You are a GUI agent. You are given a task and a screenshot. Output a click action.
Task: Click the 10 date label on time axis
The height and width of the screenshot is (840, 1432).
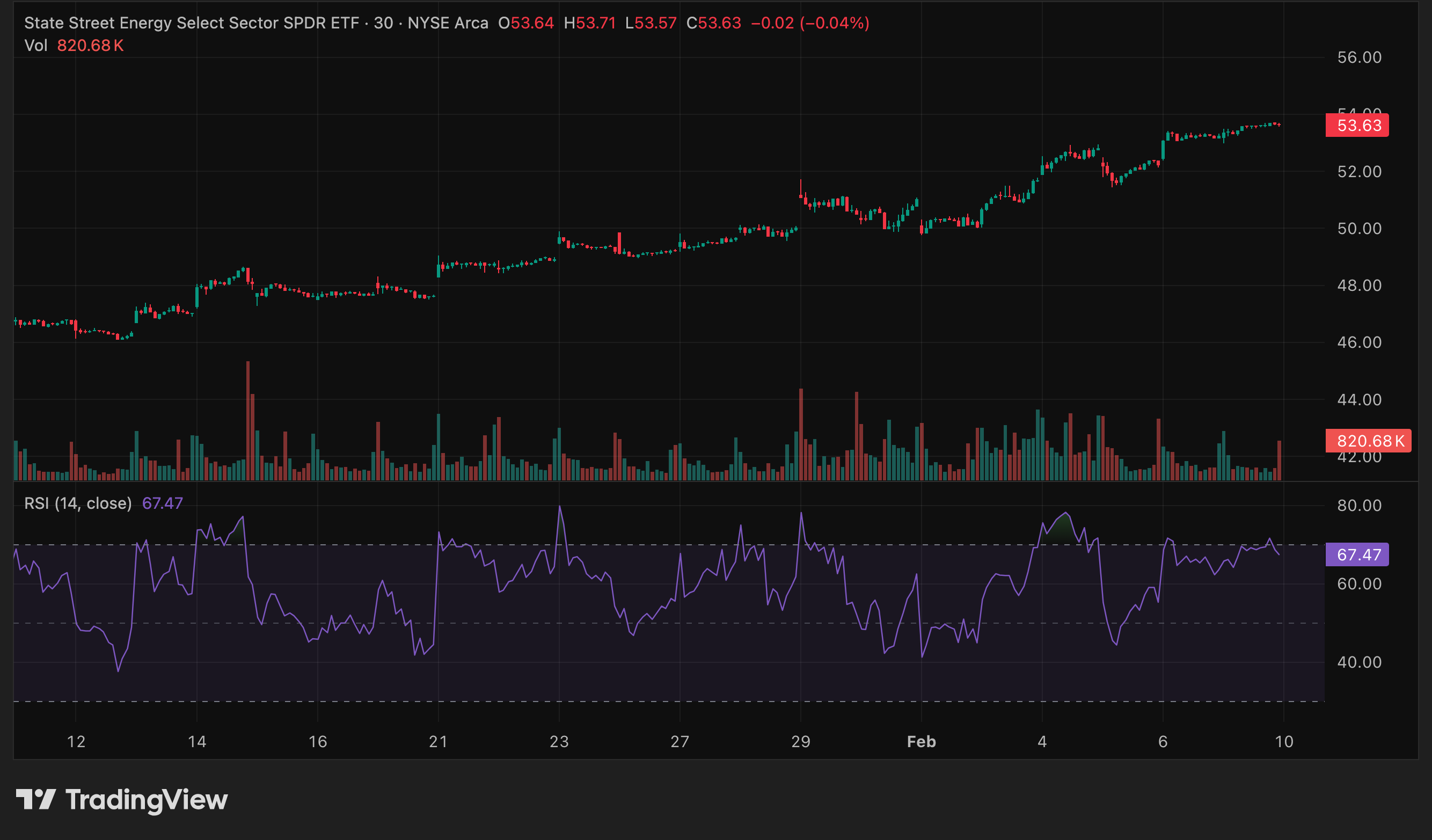[x=1284, y=742]
